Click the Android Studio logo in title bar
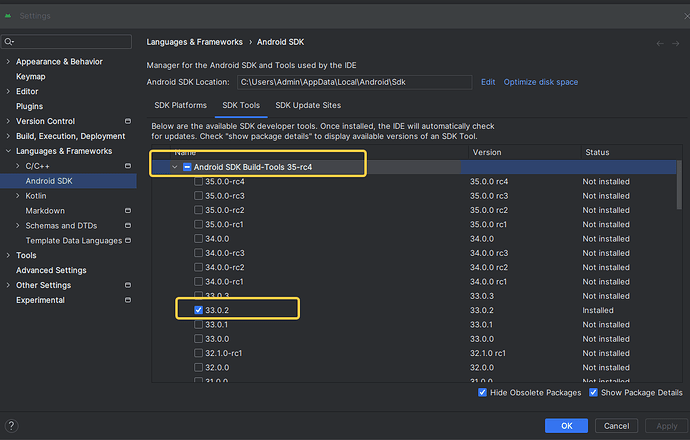Screen dimensions: 690x440 coord(8,16)
